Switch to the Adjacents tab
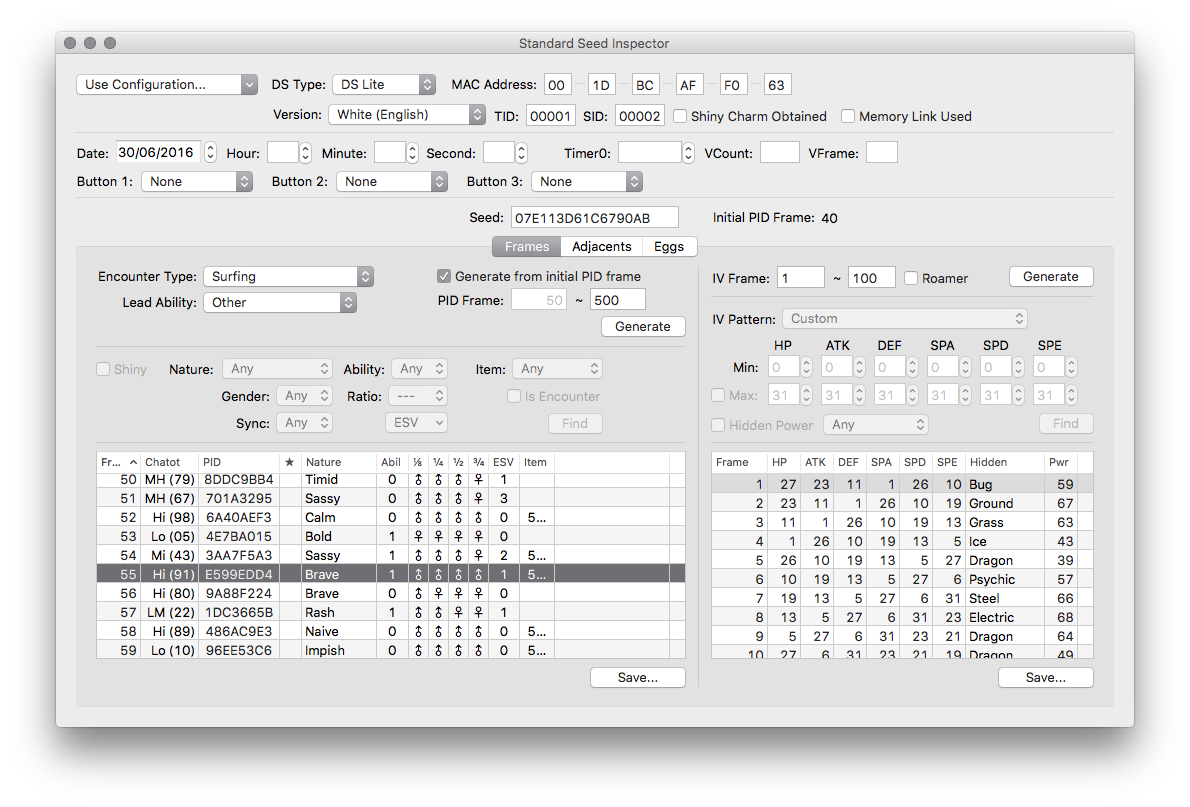This screenshot has height=807, width=1190. point(601,247)
